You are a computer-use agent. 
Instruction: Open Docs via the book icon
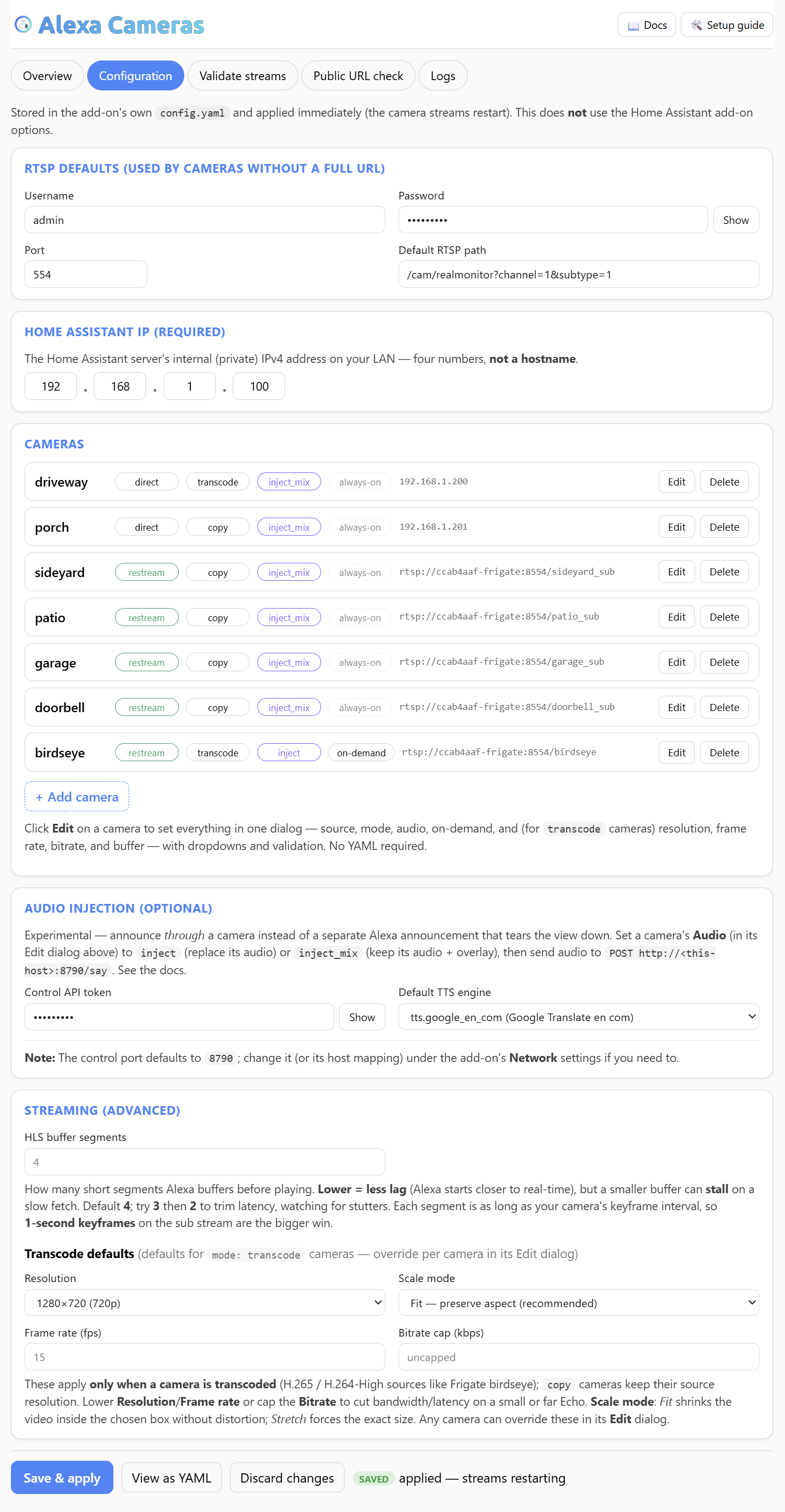[633, 25]
